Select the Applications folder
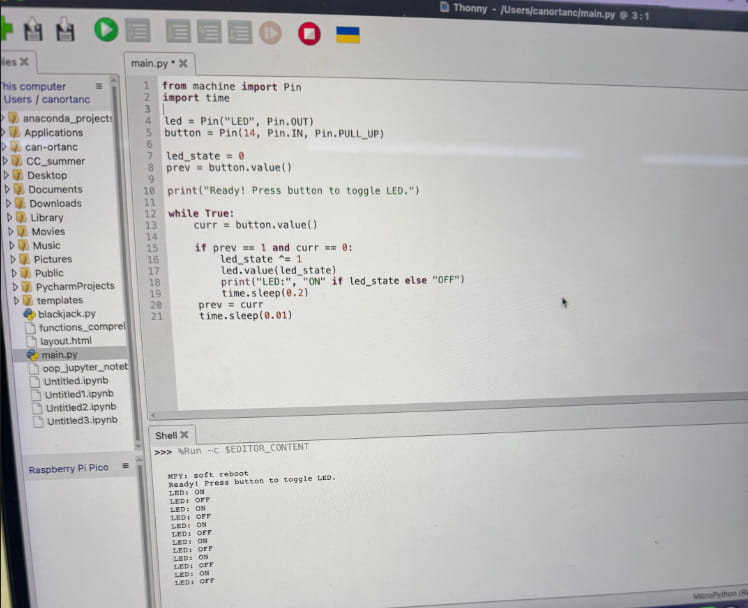This screenshot has width=748, height=608. click(53, 133)
